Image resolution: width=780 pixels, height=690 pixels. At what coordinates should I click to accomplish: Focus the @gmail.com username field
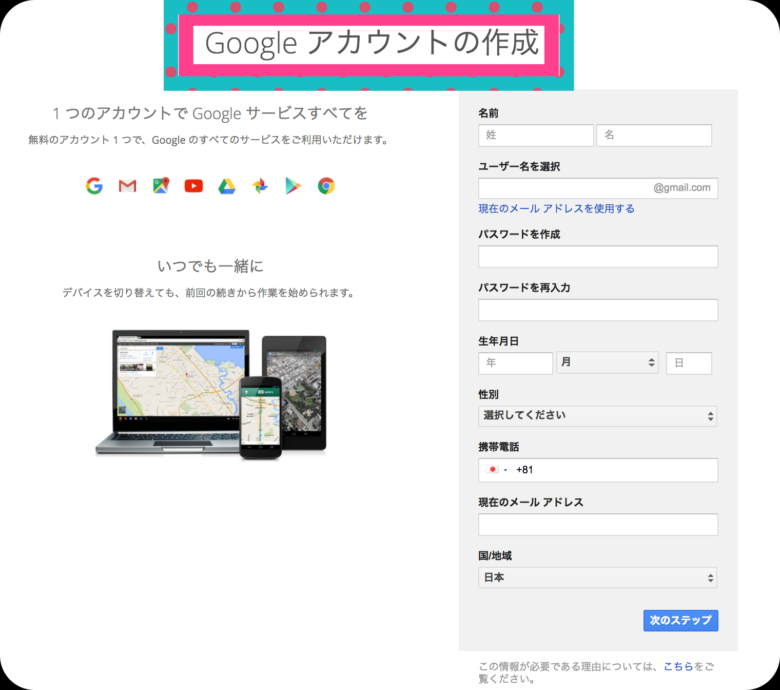pos(598,188)
